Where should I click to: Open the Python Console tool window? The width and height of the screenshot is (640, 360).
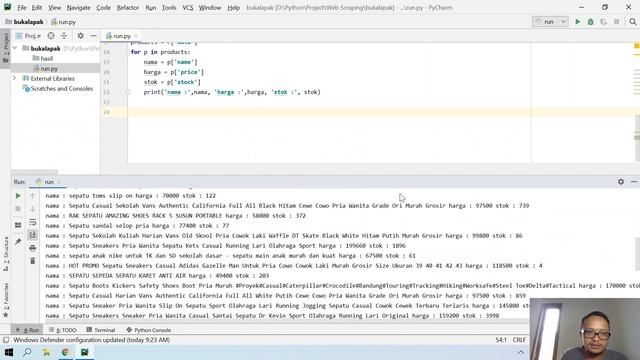pos(149,330)
